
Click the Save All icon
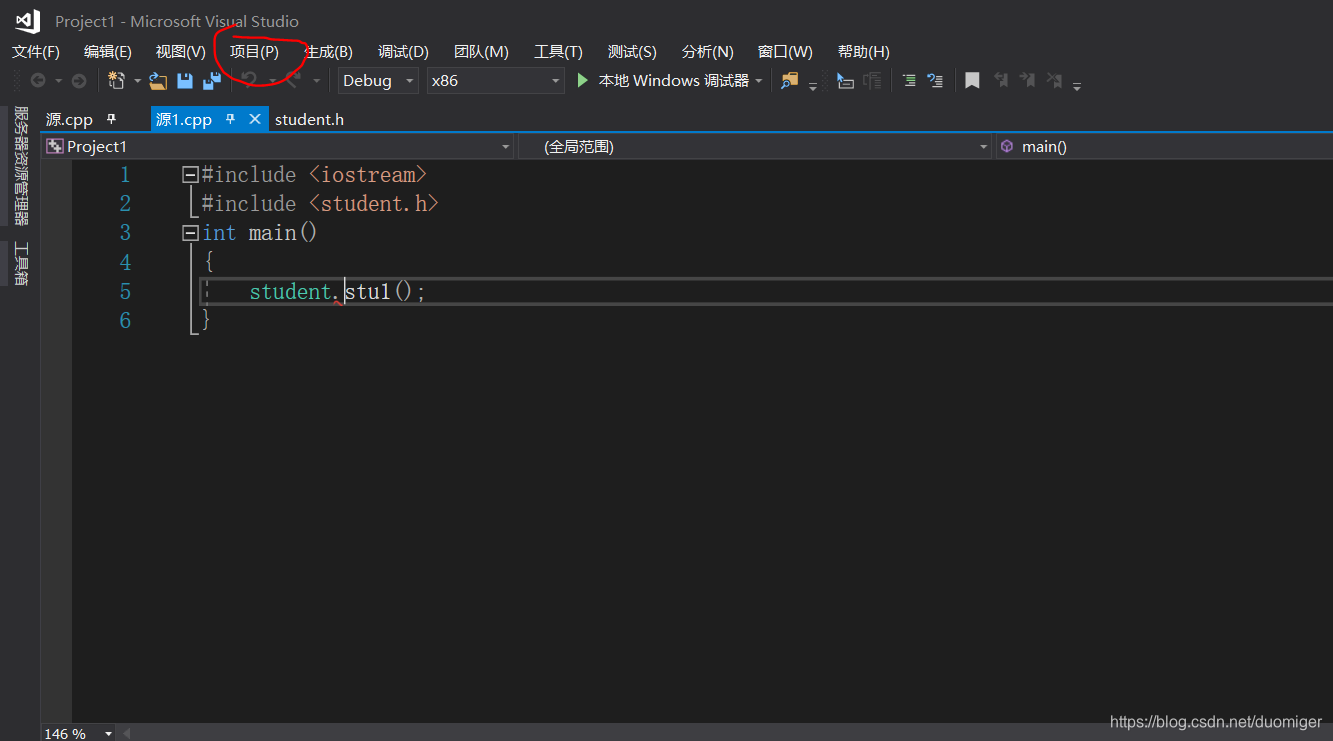pos(212,81)
